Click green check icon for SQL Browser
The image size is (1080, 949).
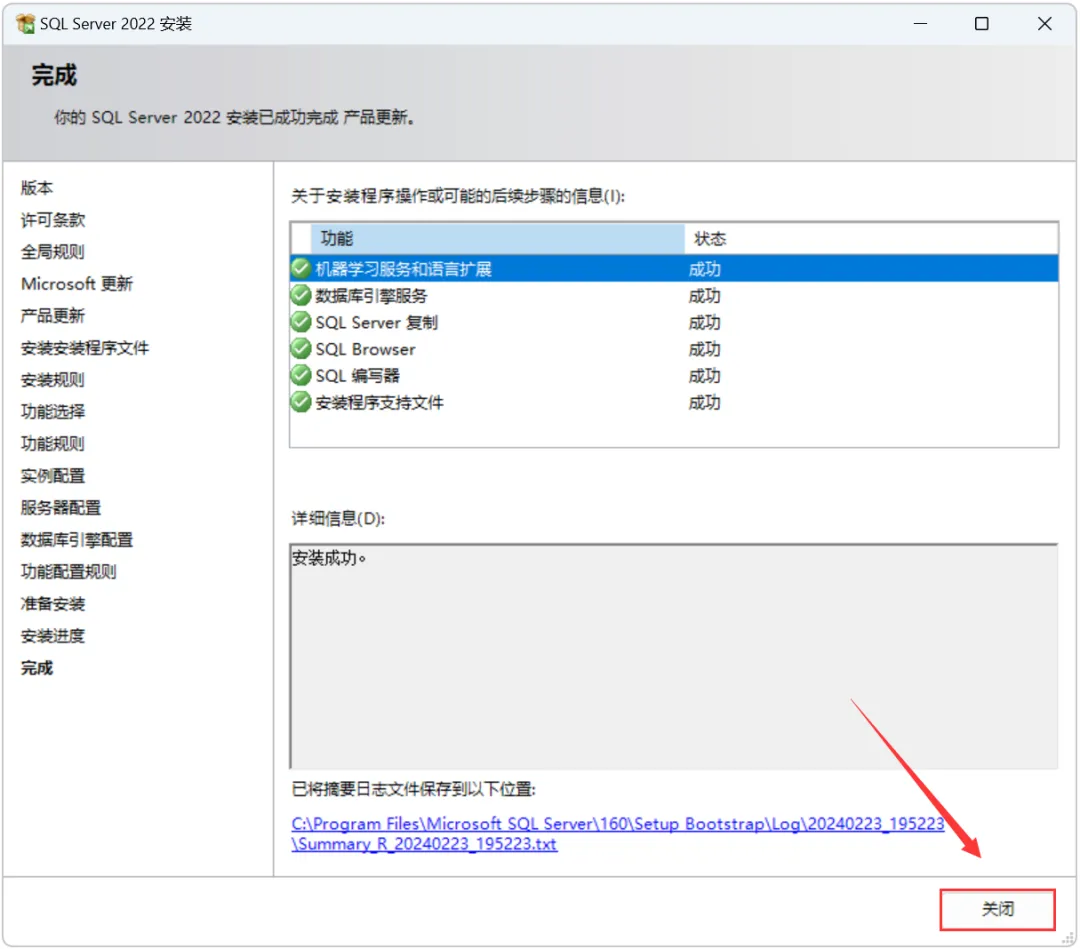click(301, 349)
